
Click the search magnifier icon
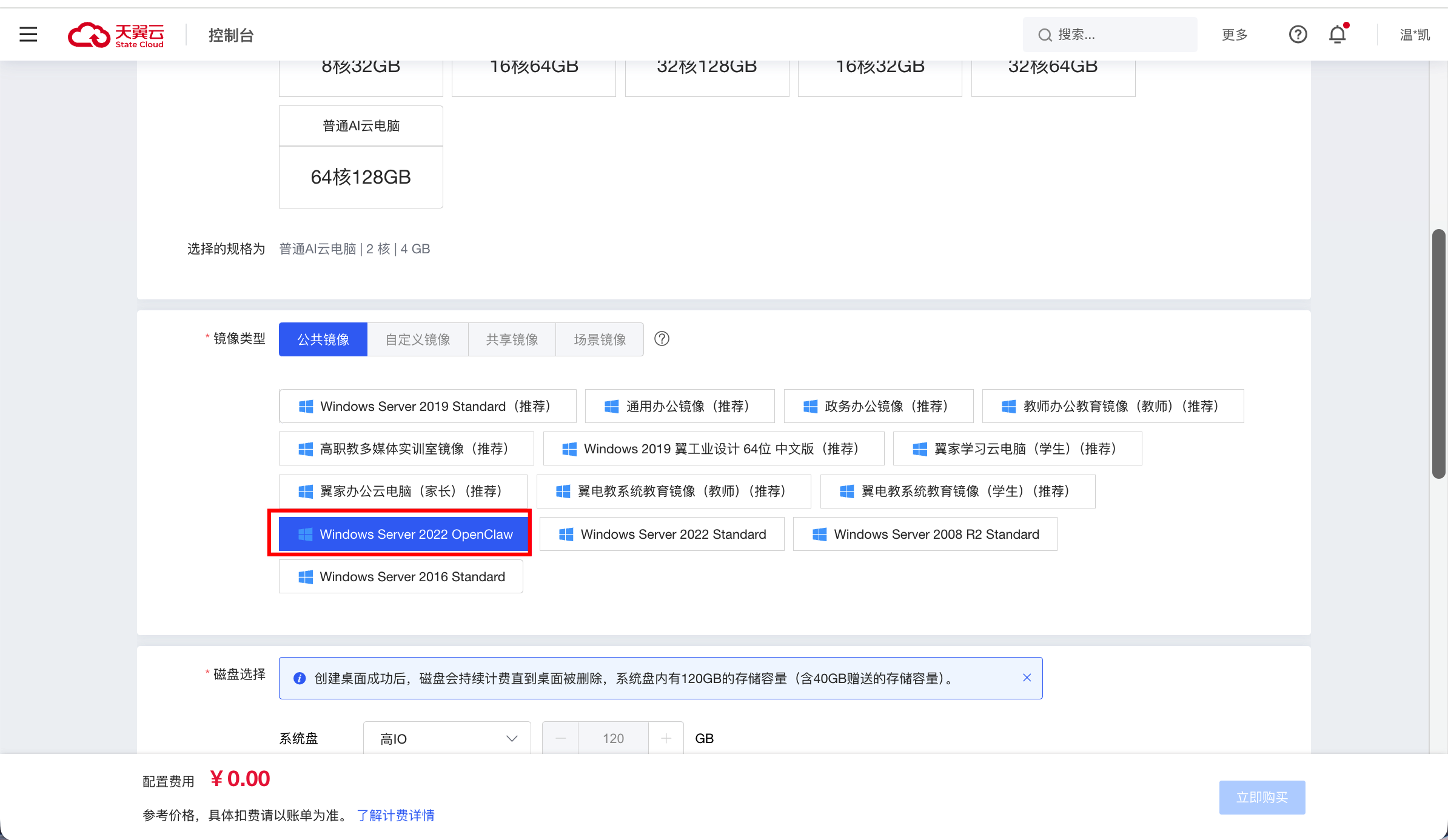[x=1045, y=35]
